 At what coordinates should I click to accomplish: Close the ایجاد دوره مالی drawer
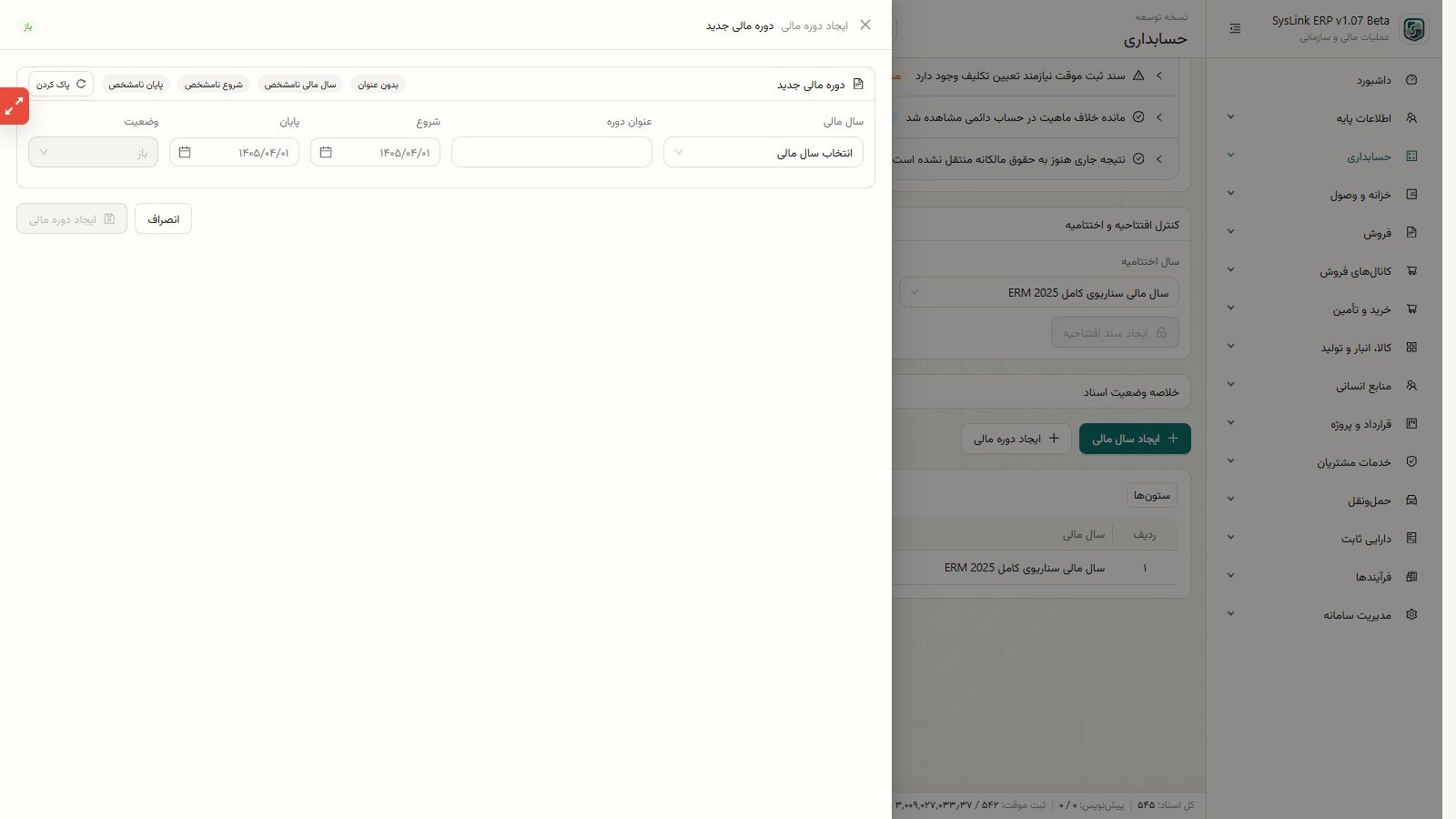[865, 25]
